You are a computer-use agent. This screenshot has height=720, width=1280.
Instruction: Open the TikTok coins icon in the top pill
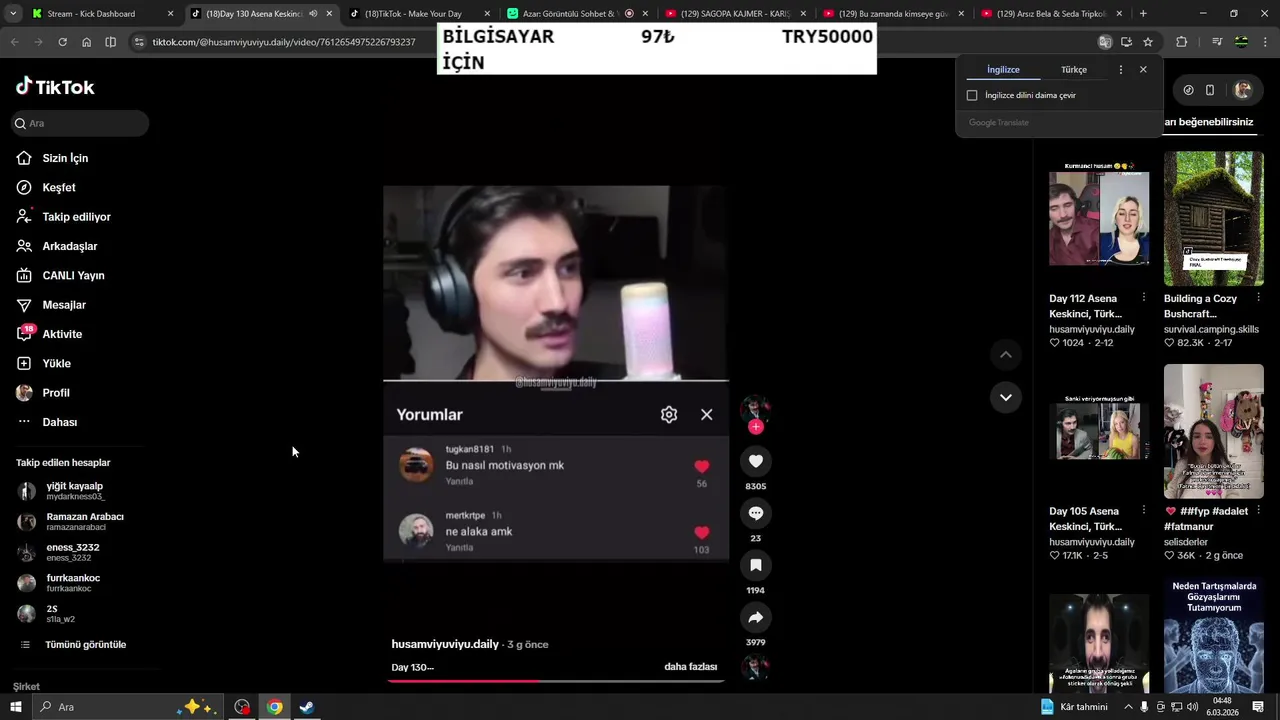click(1188, 90)
